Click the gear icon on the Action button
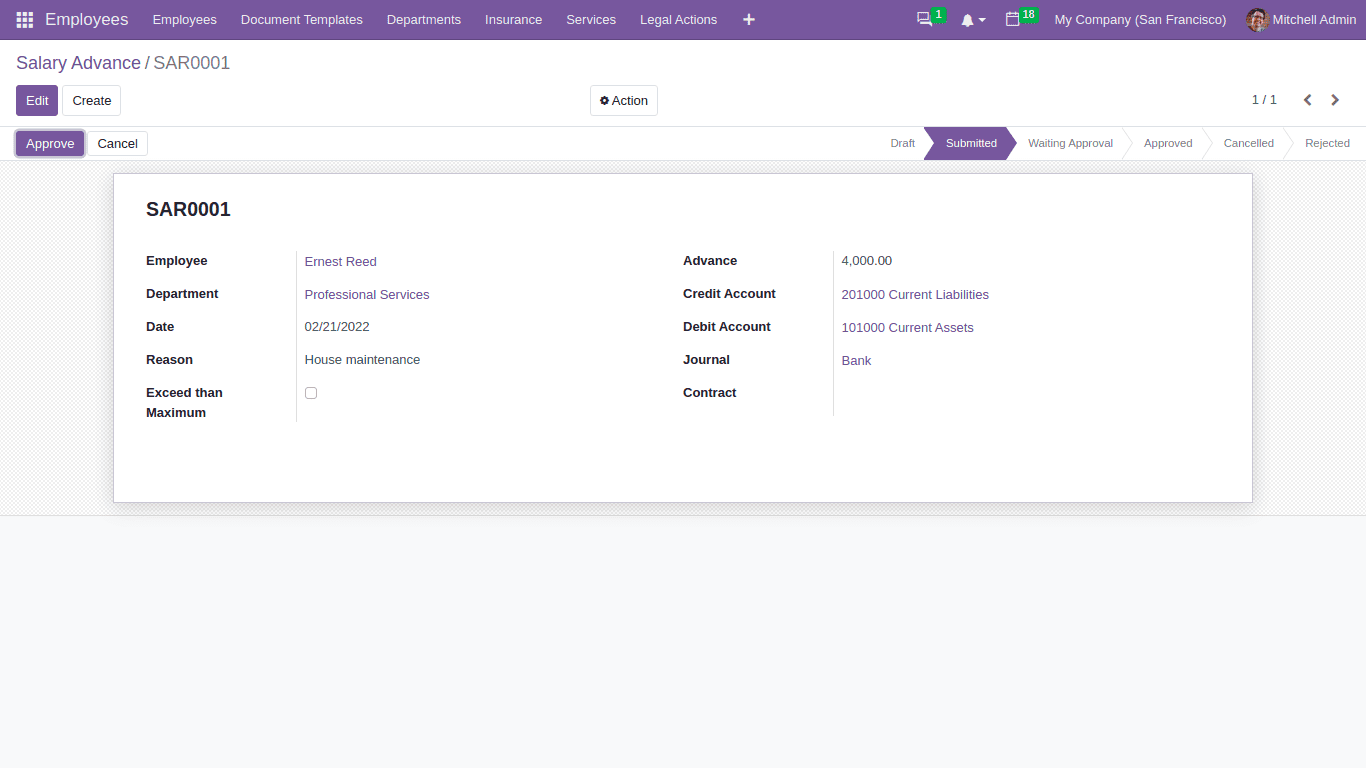This screenshot has width=1366, height=768. pos(603,100)
